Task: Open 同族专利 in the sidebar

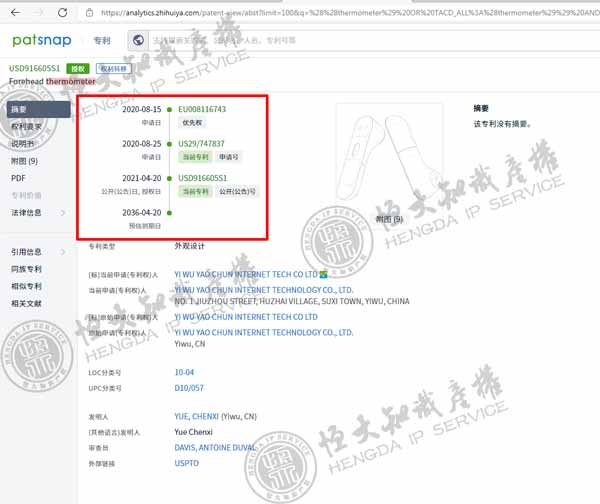Action: tap(26, 269)
